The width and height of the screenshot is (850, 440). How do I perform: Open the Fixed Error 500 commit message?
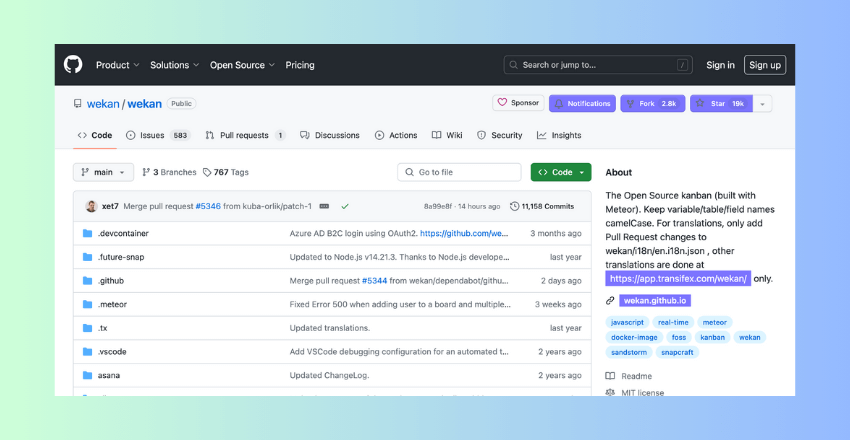pyautogui.click(x=400, y=305)
